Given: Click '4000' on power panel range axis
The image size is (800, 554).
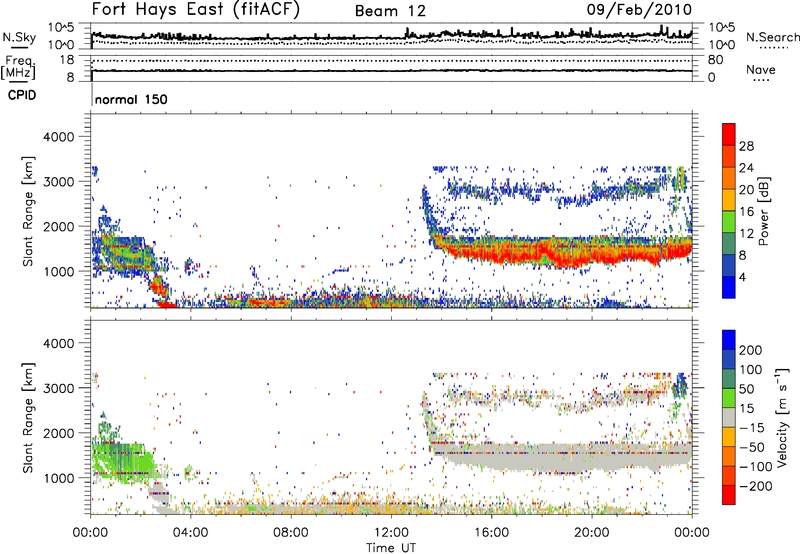Looking at the screenshot, I should (58, 137).
